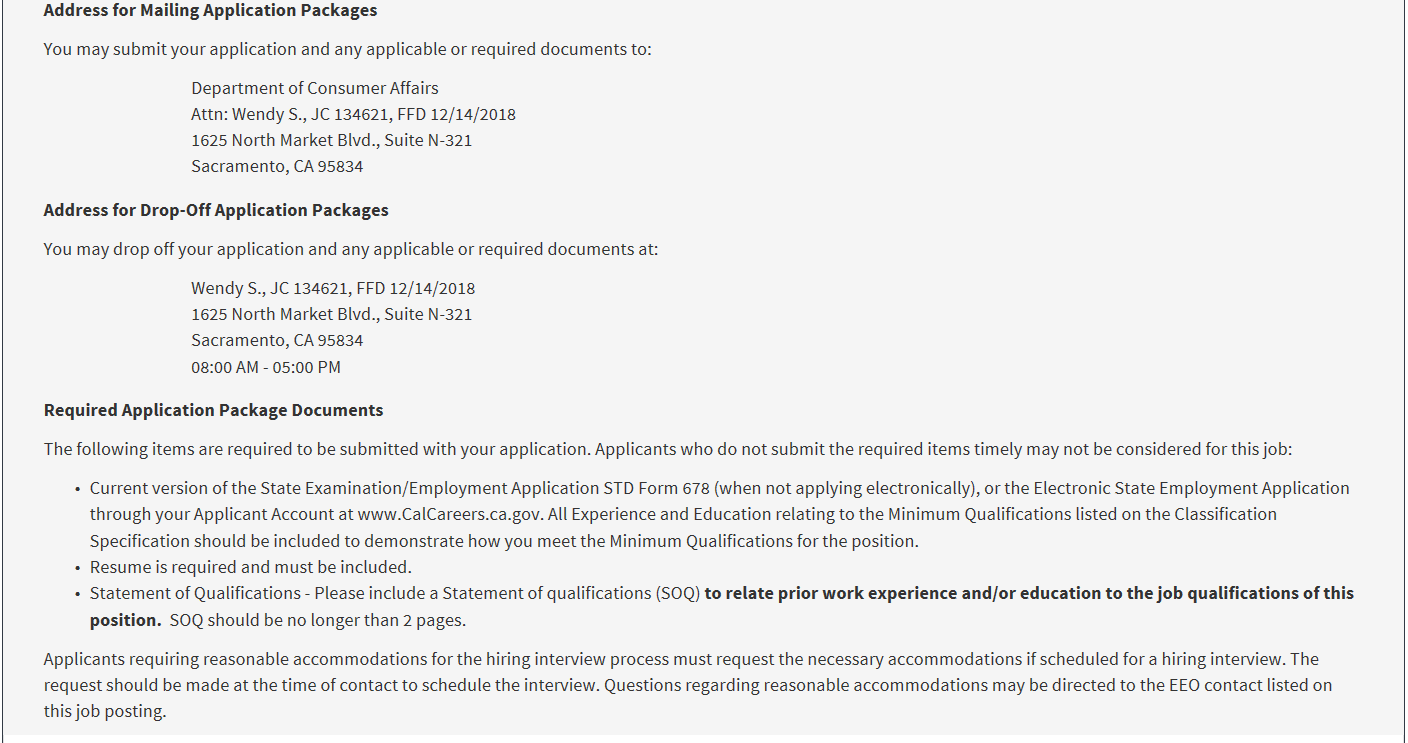This screenshot has width=1408, height=743.
Task: Click 'Required Application Package Documents' heading
Action: pyautogui.click(x=213, y=410)
